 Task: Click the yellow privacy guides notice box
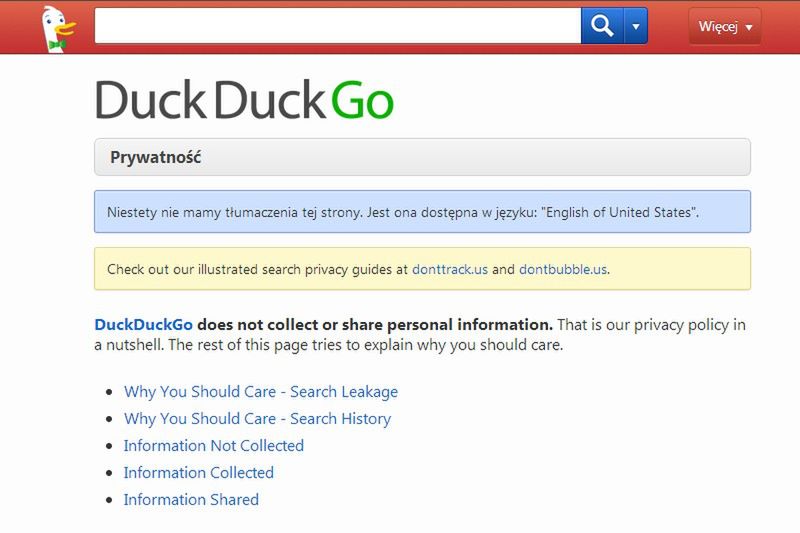coord(422,269)
